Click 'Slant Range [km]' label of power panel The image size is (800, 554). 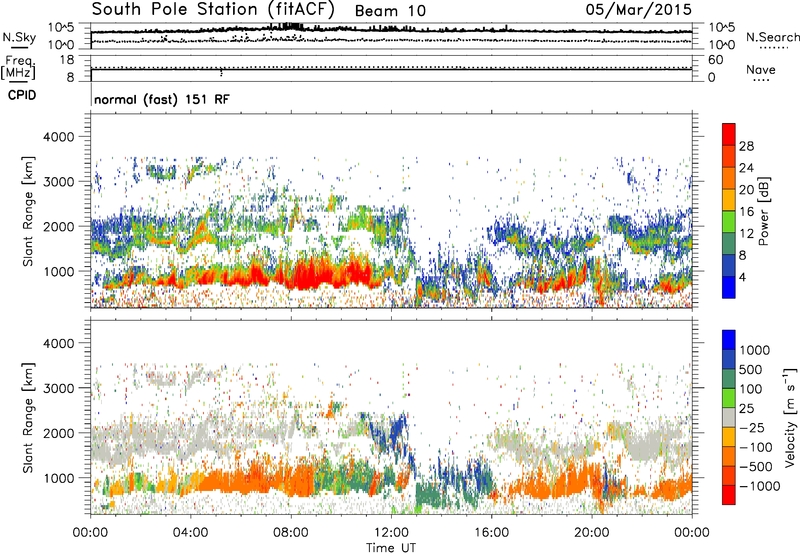click(x=28, y=211)
